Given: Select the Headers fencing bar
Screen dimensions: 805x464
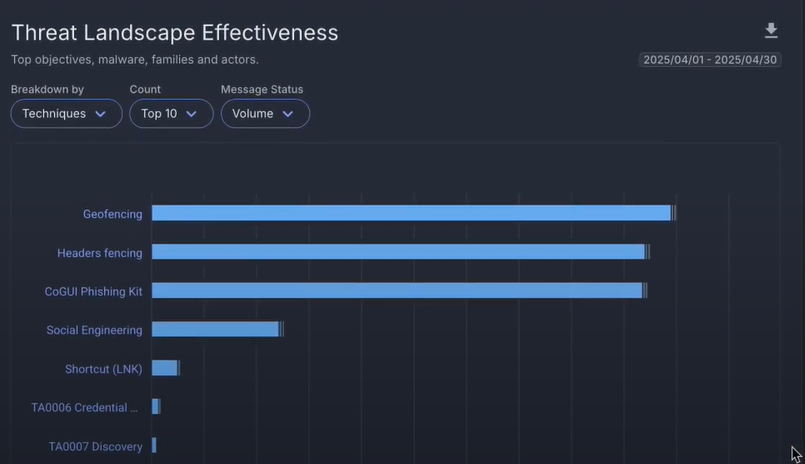Looking at the screenshot, I should [x=398, y=252].
